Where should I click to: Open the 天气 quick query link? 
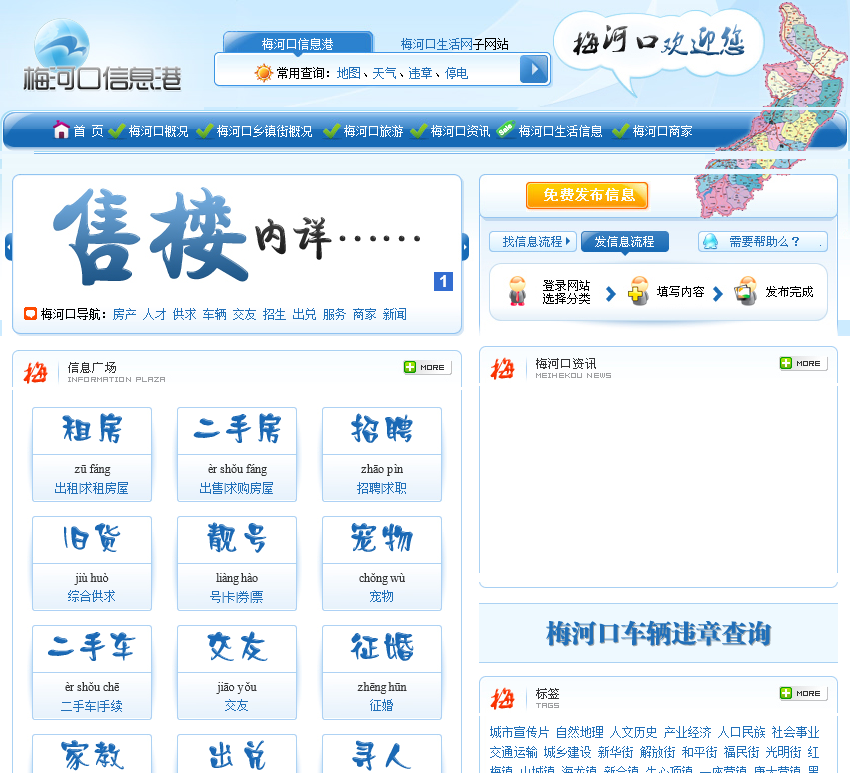(x=384, y=73)
